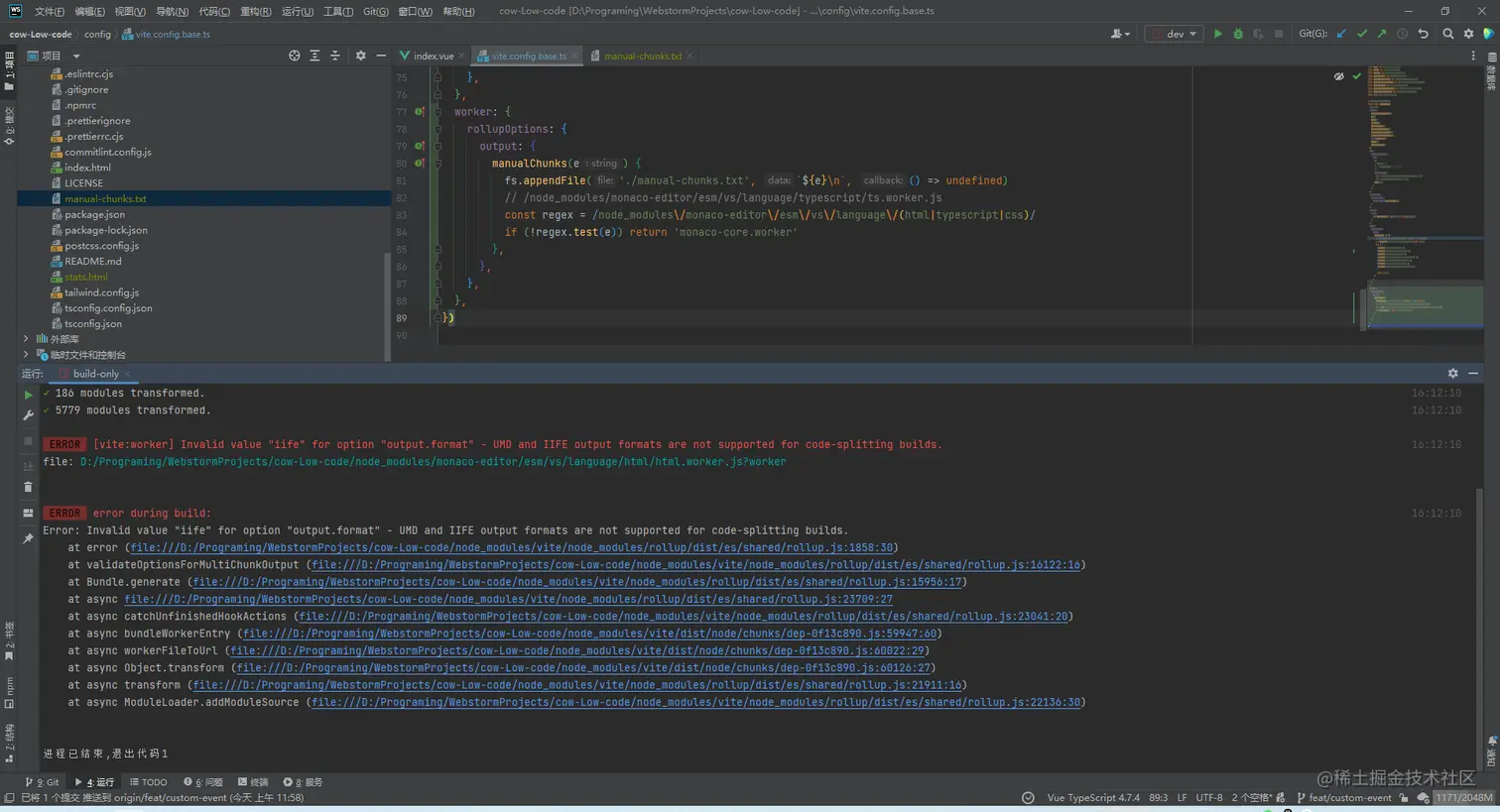Open the Git(G) menu in menu bar
The width and height of the screenshot is (1500, 812).
[x=375, y=11]
